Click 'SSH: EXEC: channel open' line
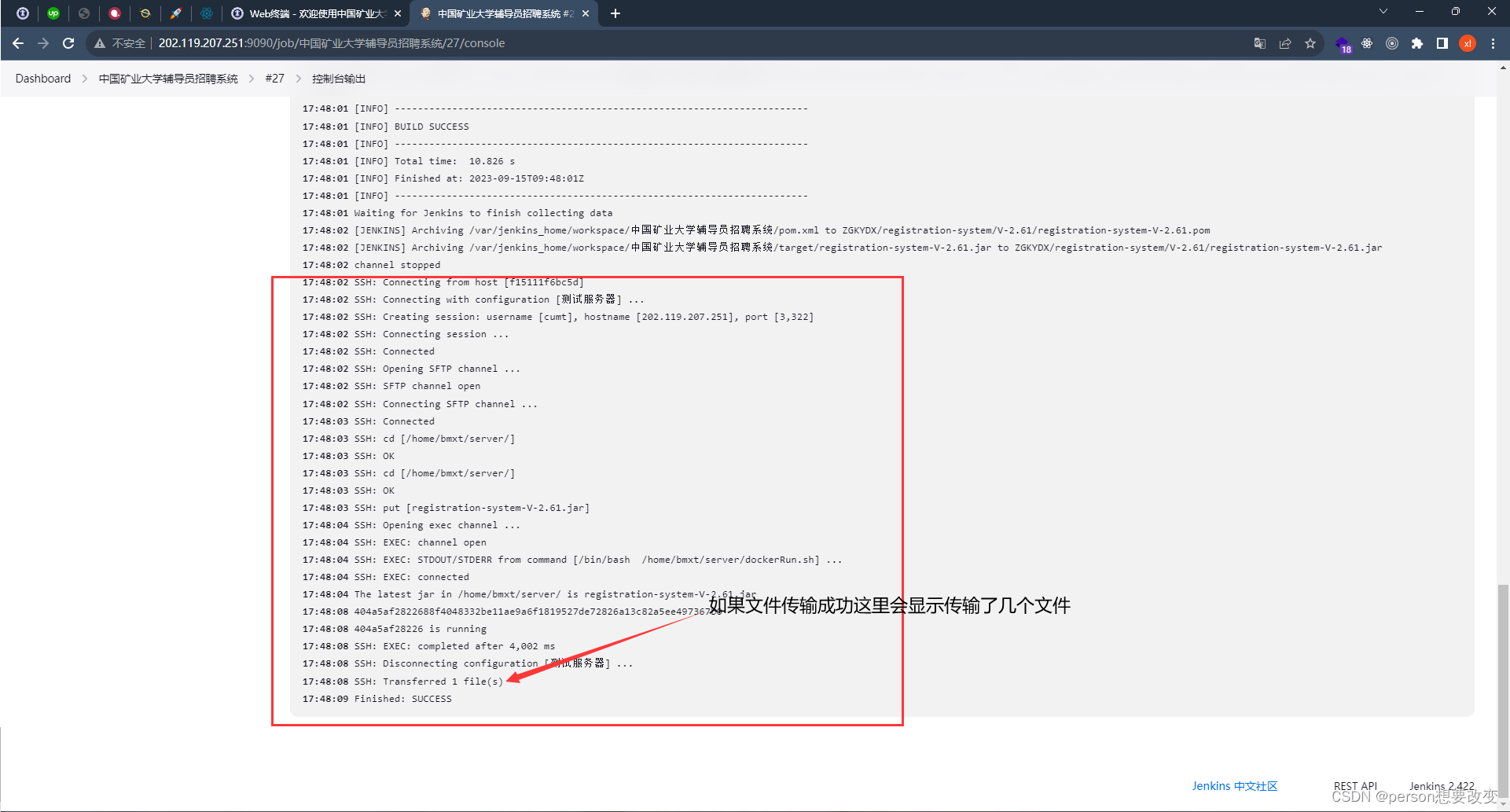This screenshot has width=1510, height=812. [x=395, y=542]
